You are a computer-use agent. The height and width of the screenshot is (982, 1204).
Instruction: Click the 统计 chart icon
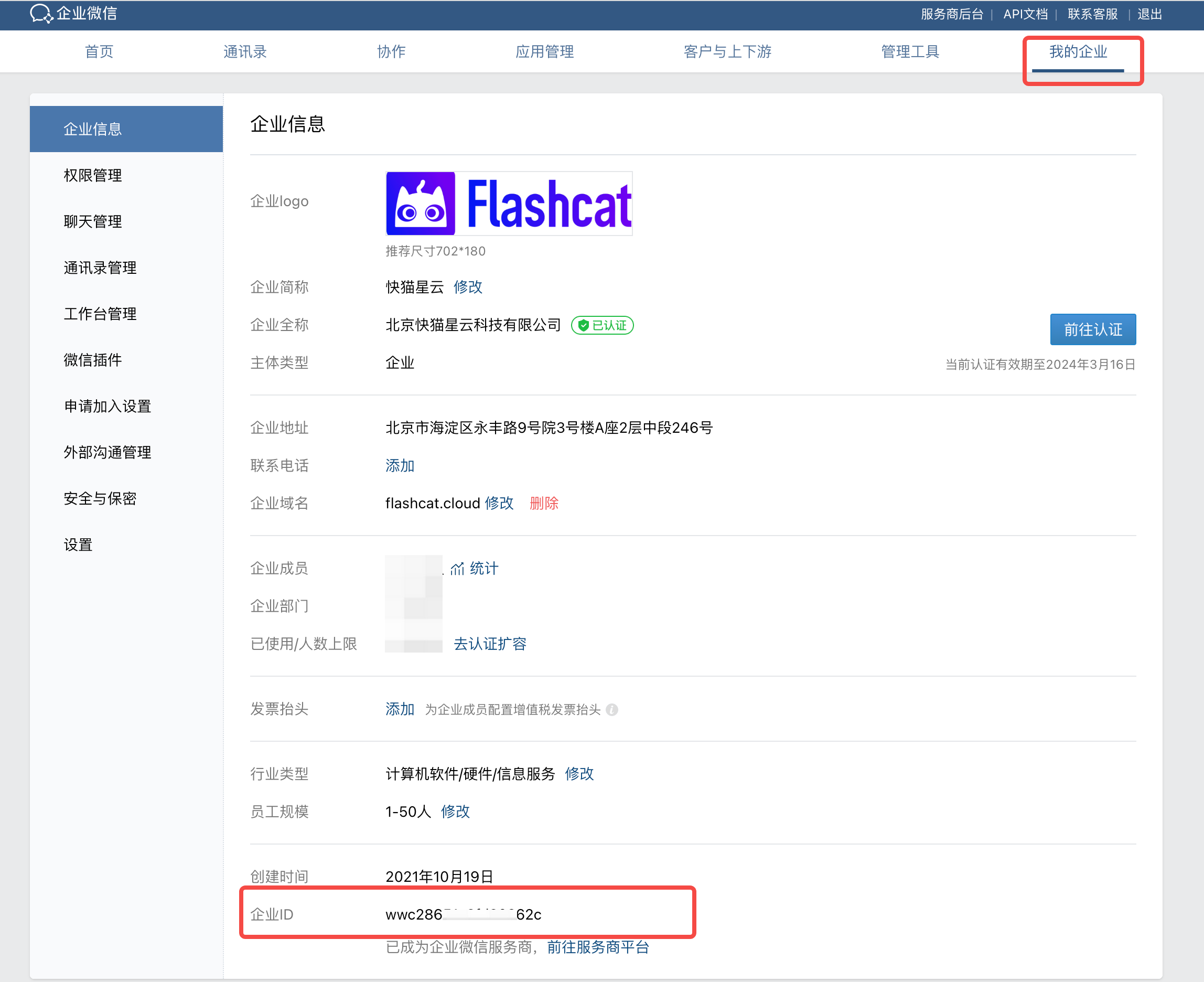coord(457,569)
